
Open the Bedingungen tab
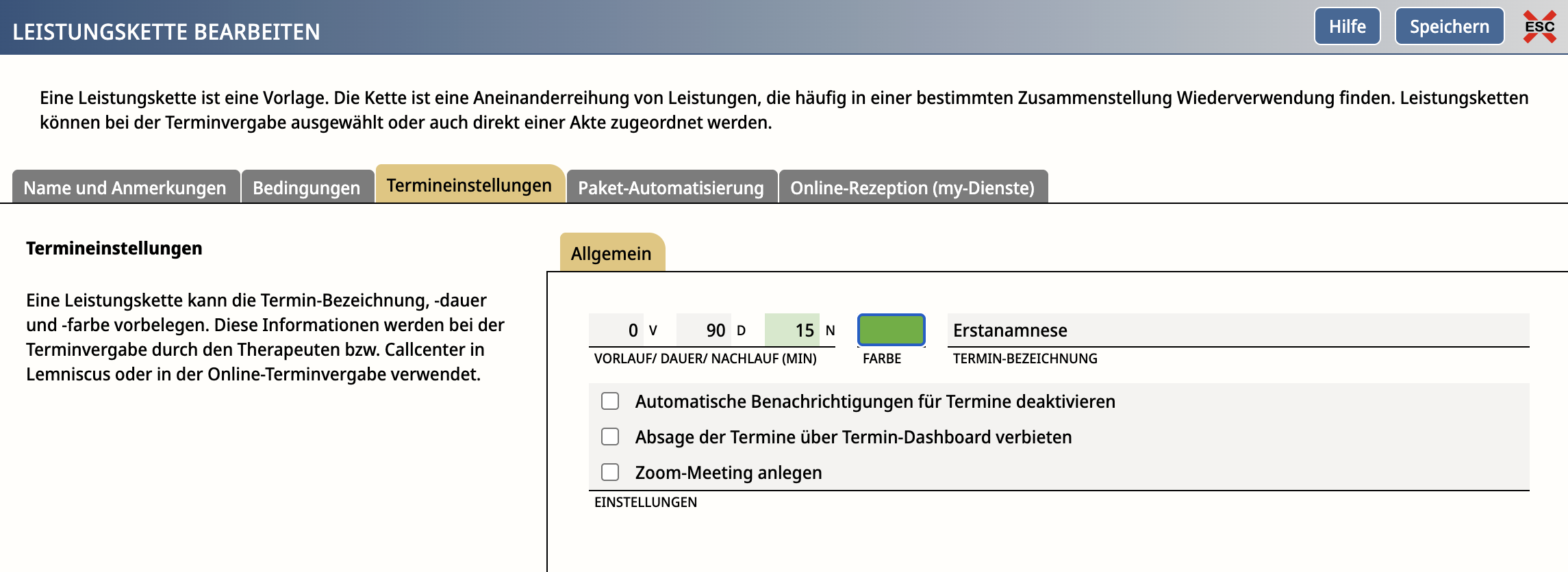(x=306, y=187)
